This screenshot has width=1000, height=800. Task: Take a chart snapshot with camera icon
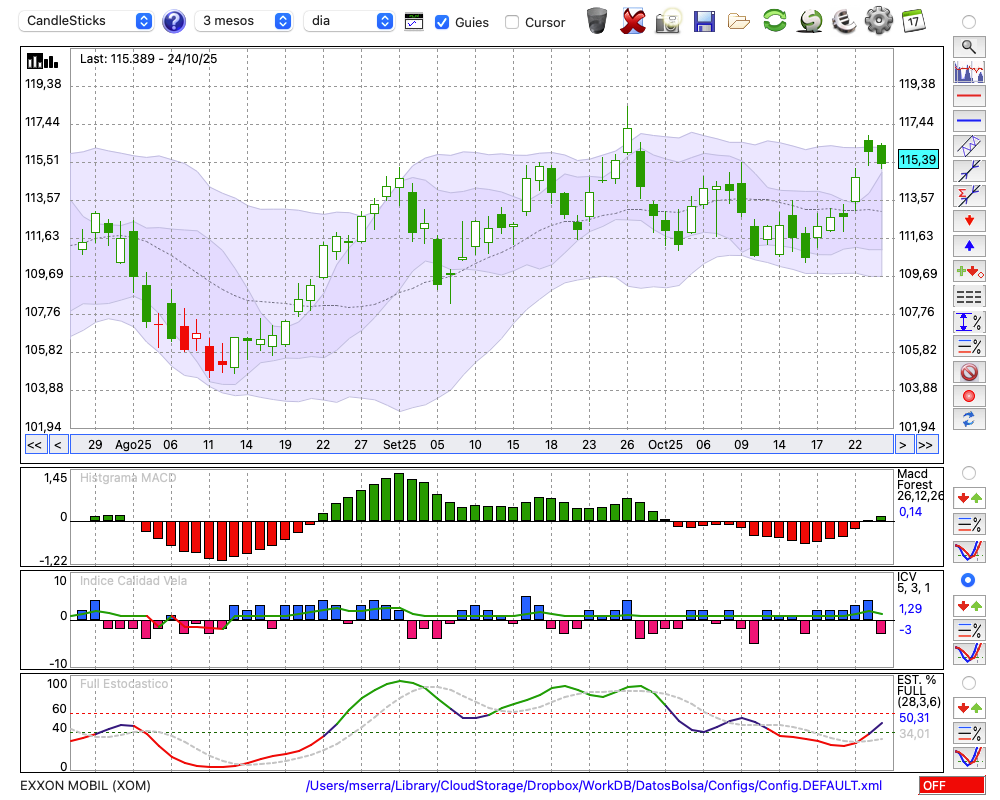click(x=668, y=21)
